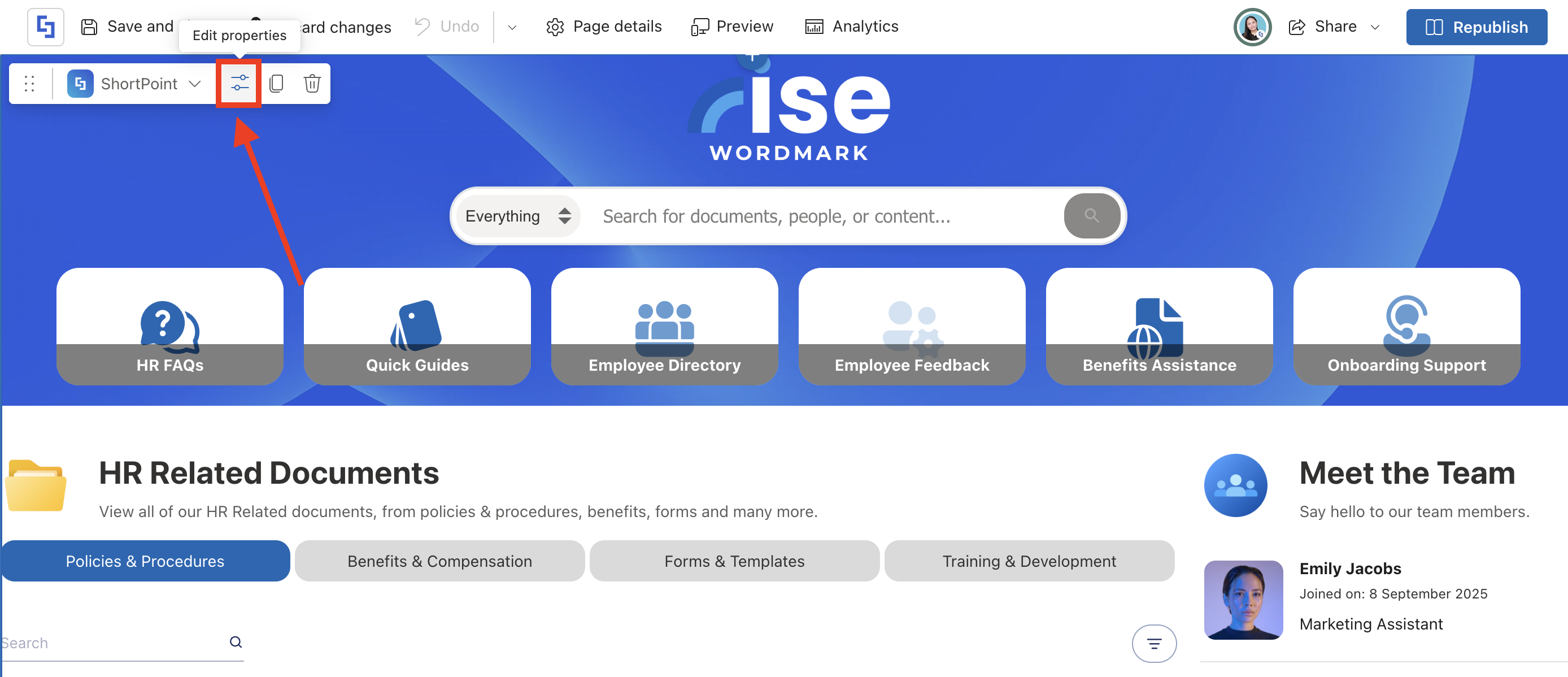Click the HR FAQs question bubble icon

170,326
